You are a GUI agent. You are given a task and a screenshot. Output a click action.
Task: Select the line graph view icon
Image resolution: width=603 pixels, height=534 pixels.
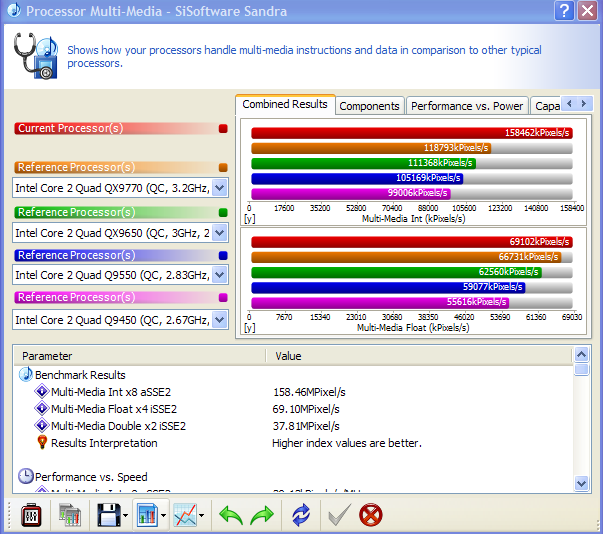185,515
